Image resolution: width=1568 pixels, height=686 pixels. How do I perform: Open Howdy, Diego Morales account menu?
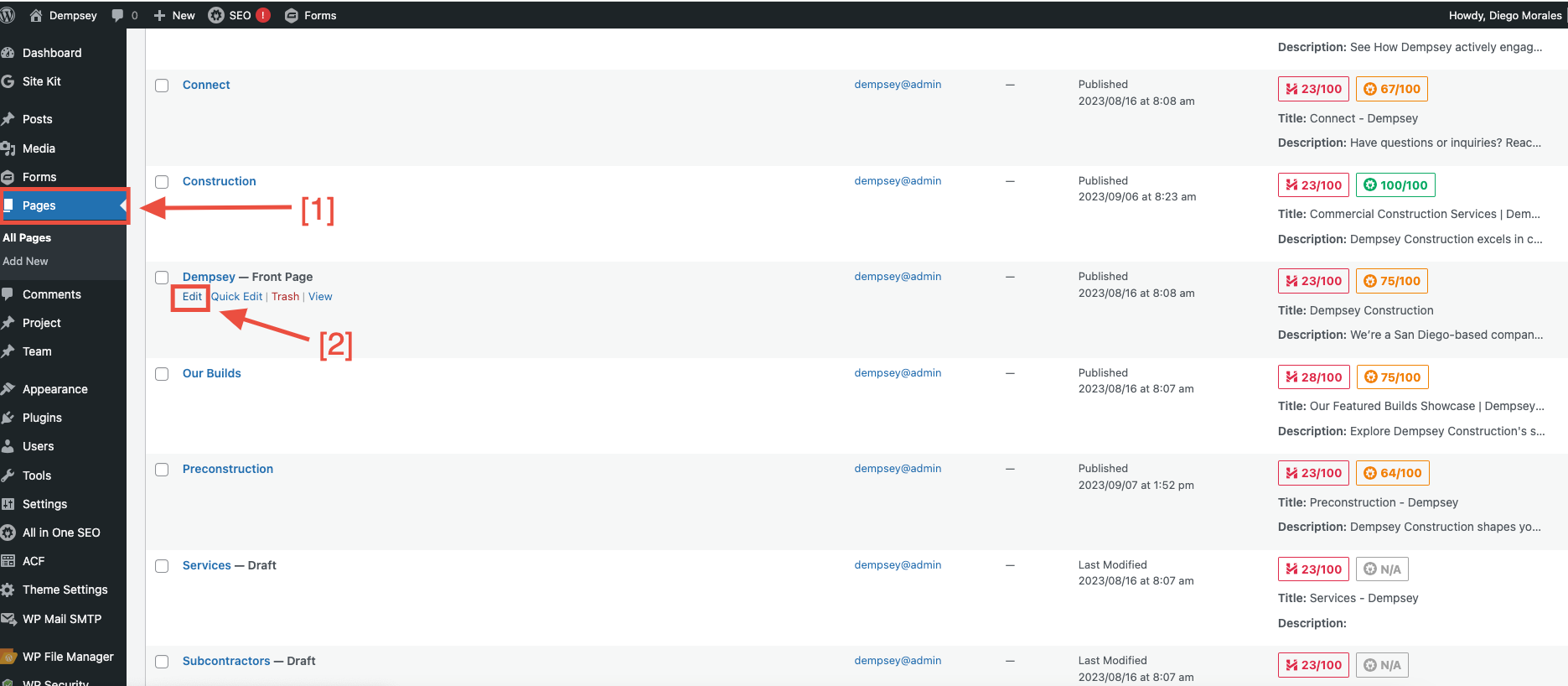pos(1505,15)
